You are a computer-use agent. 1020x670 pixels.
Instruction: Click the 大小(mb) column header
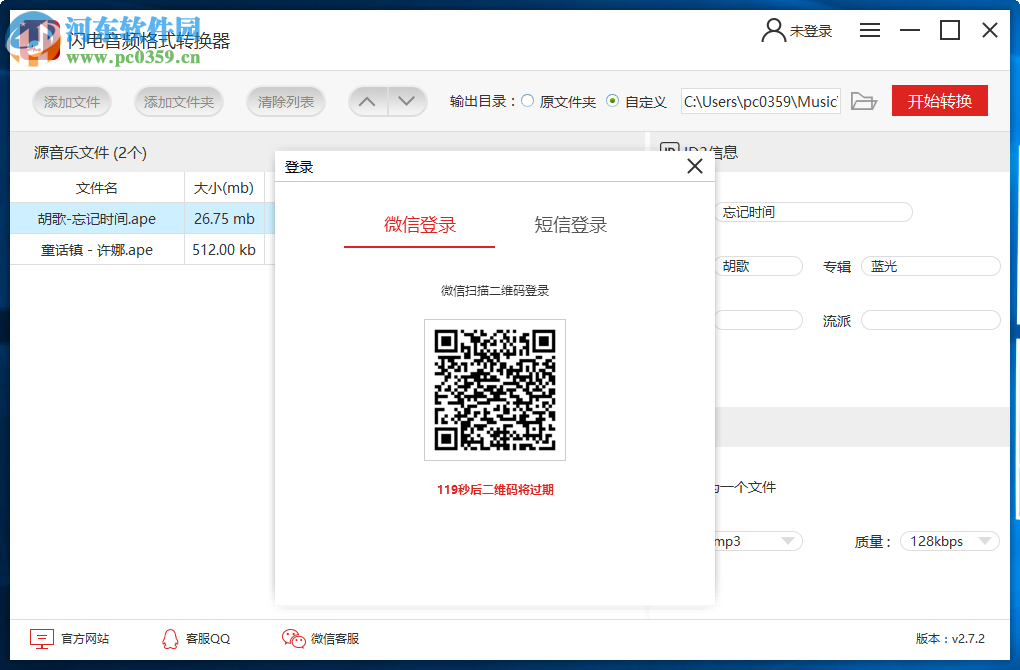(224, 188)
